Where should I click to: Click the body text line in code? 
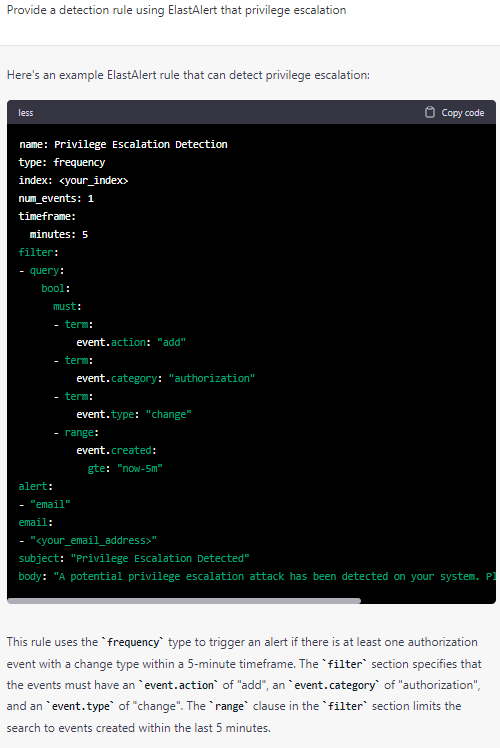[x=257, y=576]
